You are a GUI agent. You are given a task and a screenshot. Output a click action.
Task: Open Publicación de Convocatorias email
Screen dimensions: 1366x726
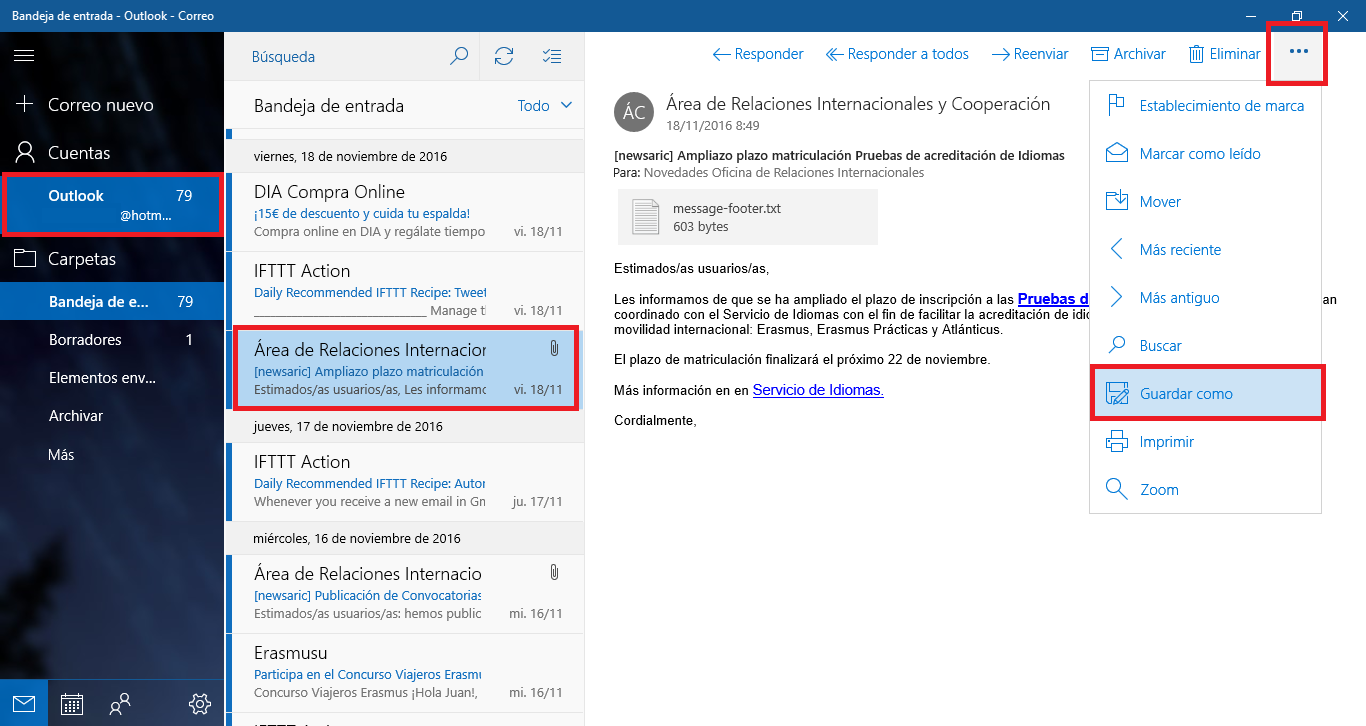[x=406, y=593]
